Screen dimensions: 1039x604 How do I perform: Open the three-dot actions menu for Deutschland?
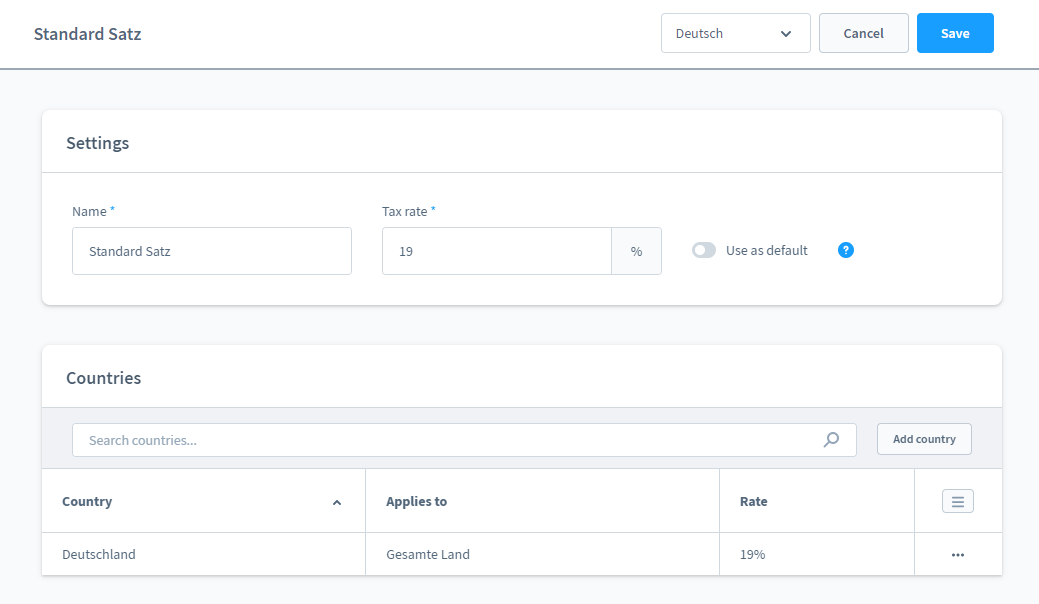pos(957,554)
